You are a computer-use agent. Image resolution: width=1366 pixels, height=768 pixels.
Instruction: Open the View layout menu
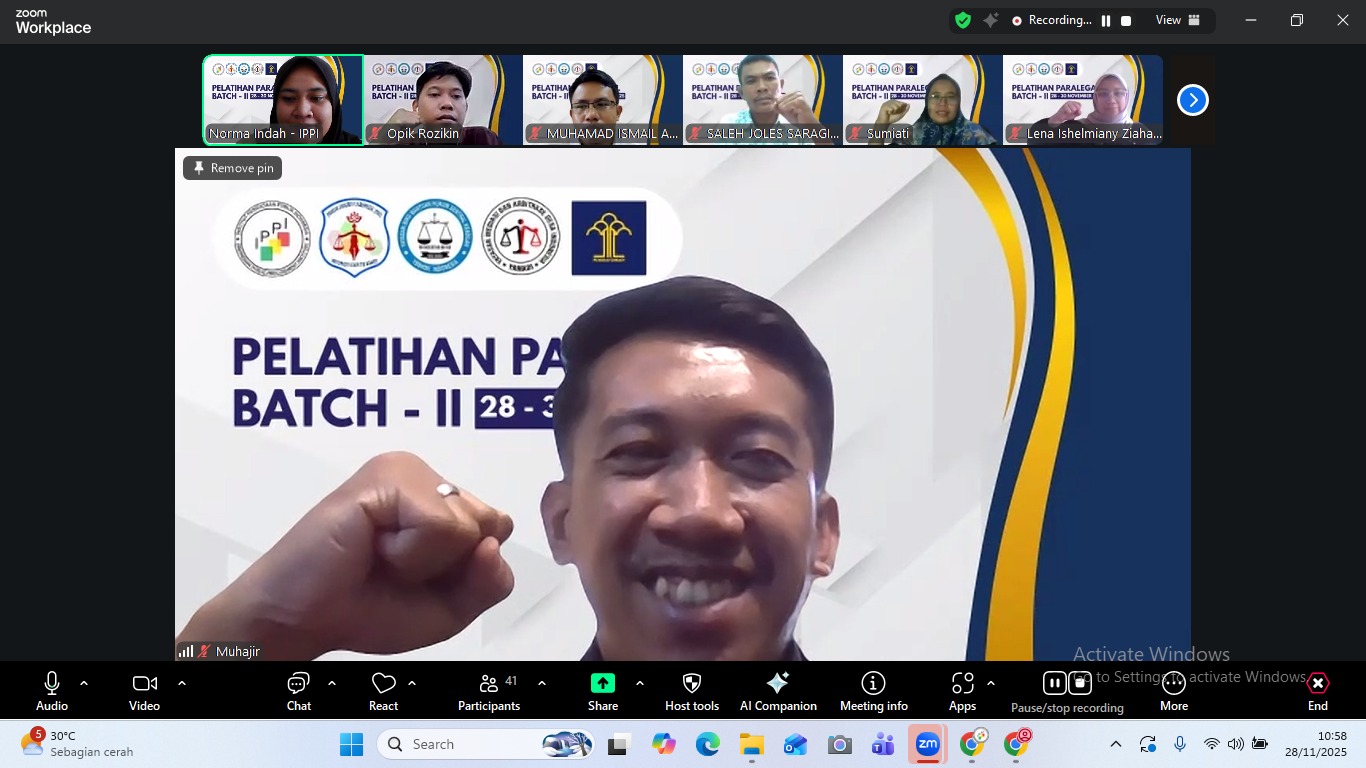coord(1177,20)
